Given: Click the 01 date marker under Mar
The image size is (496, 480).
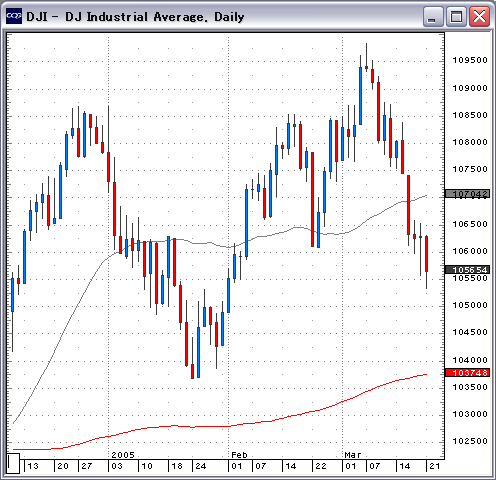Looking at the screenshot, I should pos(351,466).
